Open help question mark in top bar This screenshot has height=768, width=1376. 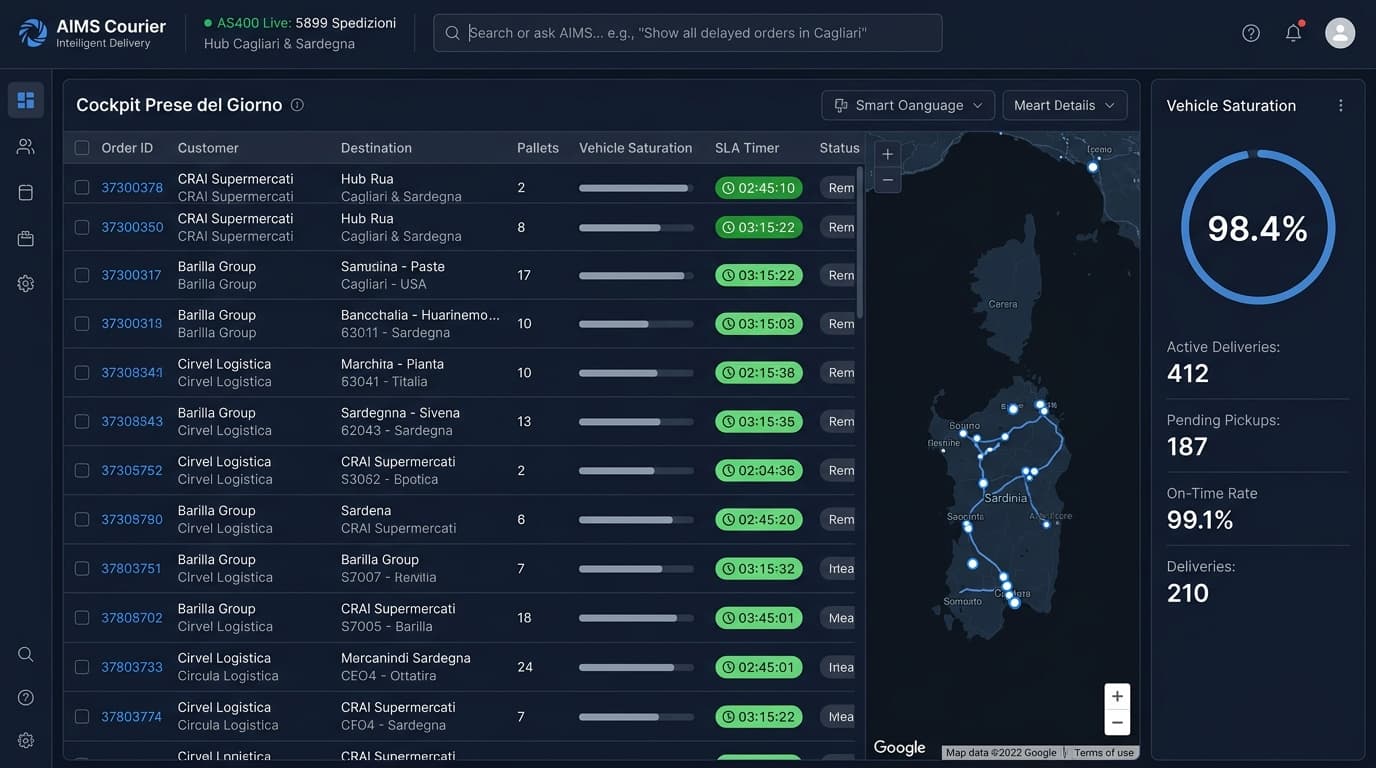click(1251, 33)
